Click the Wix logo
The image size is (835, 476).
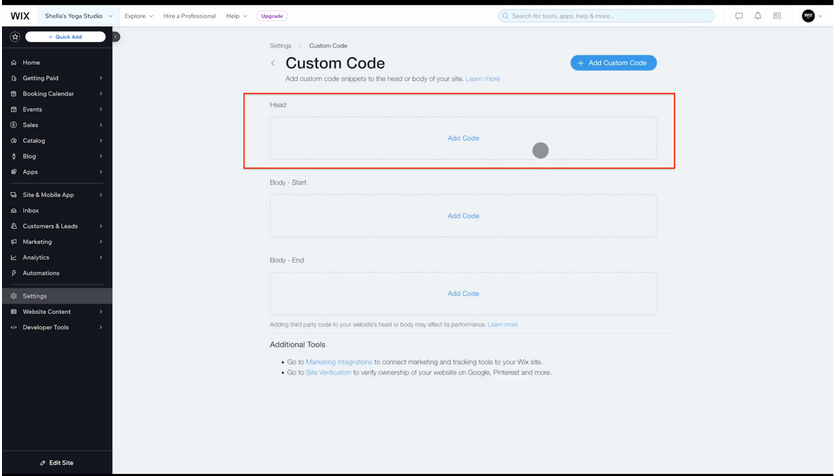(x=20, y=16)
